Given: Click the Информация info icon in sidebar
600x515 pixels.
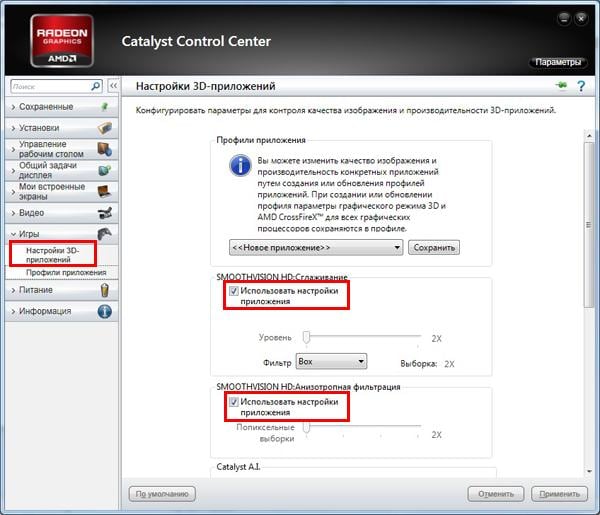Looking at the screenshot, I should (x=104, y=311).
